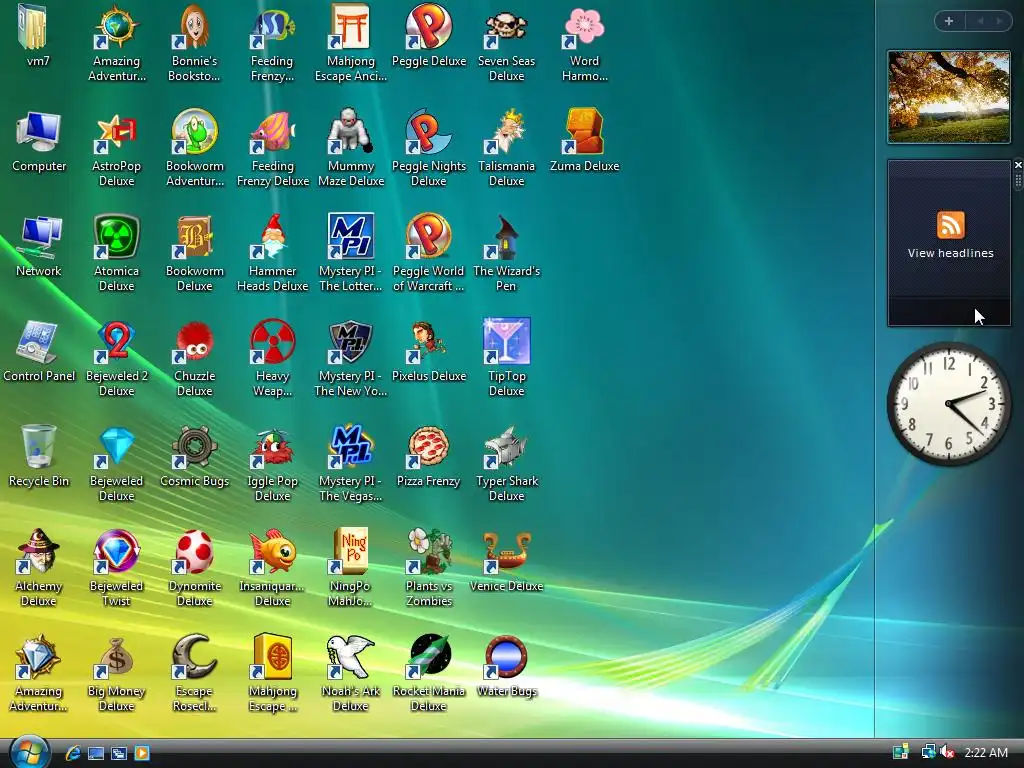Screen dimensions: 1024x768
Task: Select Alchemy Deluxe shortcut
Action: point(39,568)
